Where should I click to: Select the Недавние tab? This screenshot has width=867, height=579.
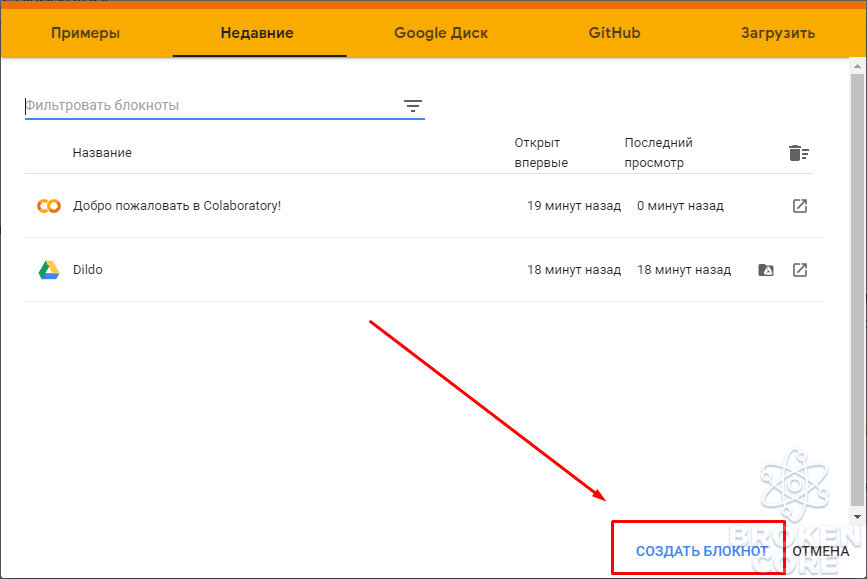click(x=257, y=33)
